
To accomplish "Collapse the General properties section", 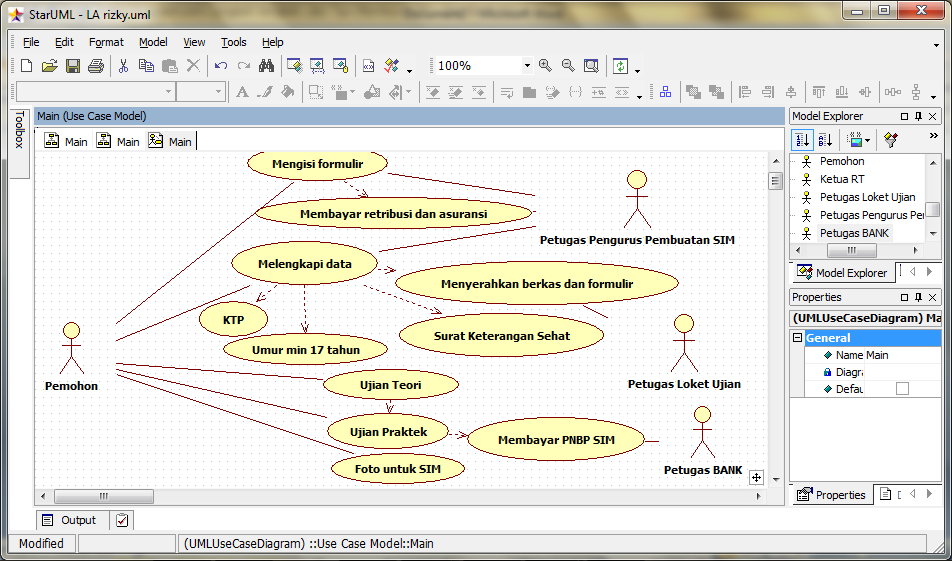I will tap(798, 338).
